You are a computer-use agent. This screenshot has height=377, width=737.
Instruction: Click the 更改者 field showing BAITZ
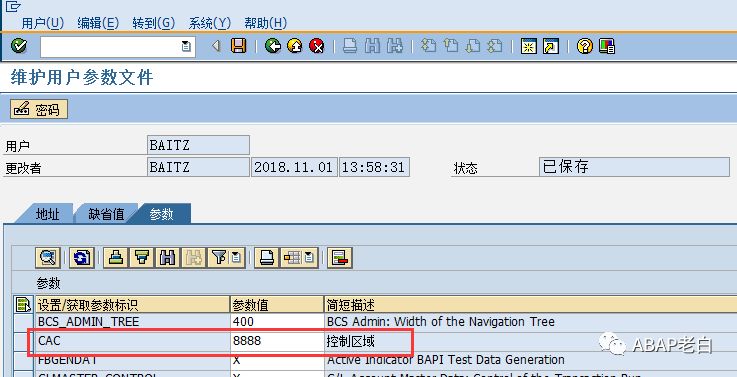(x=198, y=167)
